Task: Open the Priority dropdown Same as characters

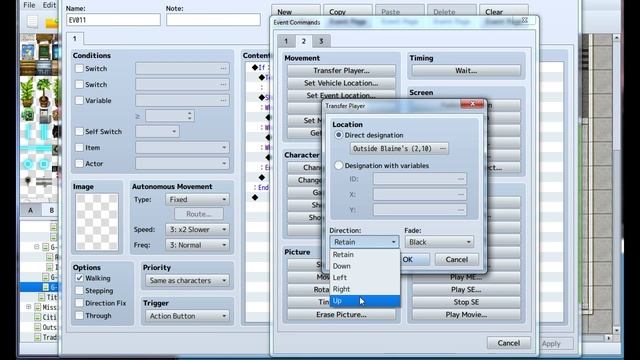Action: (x=187, y=280)
